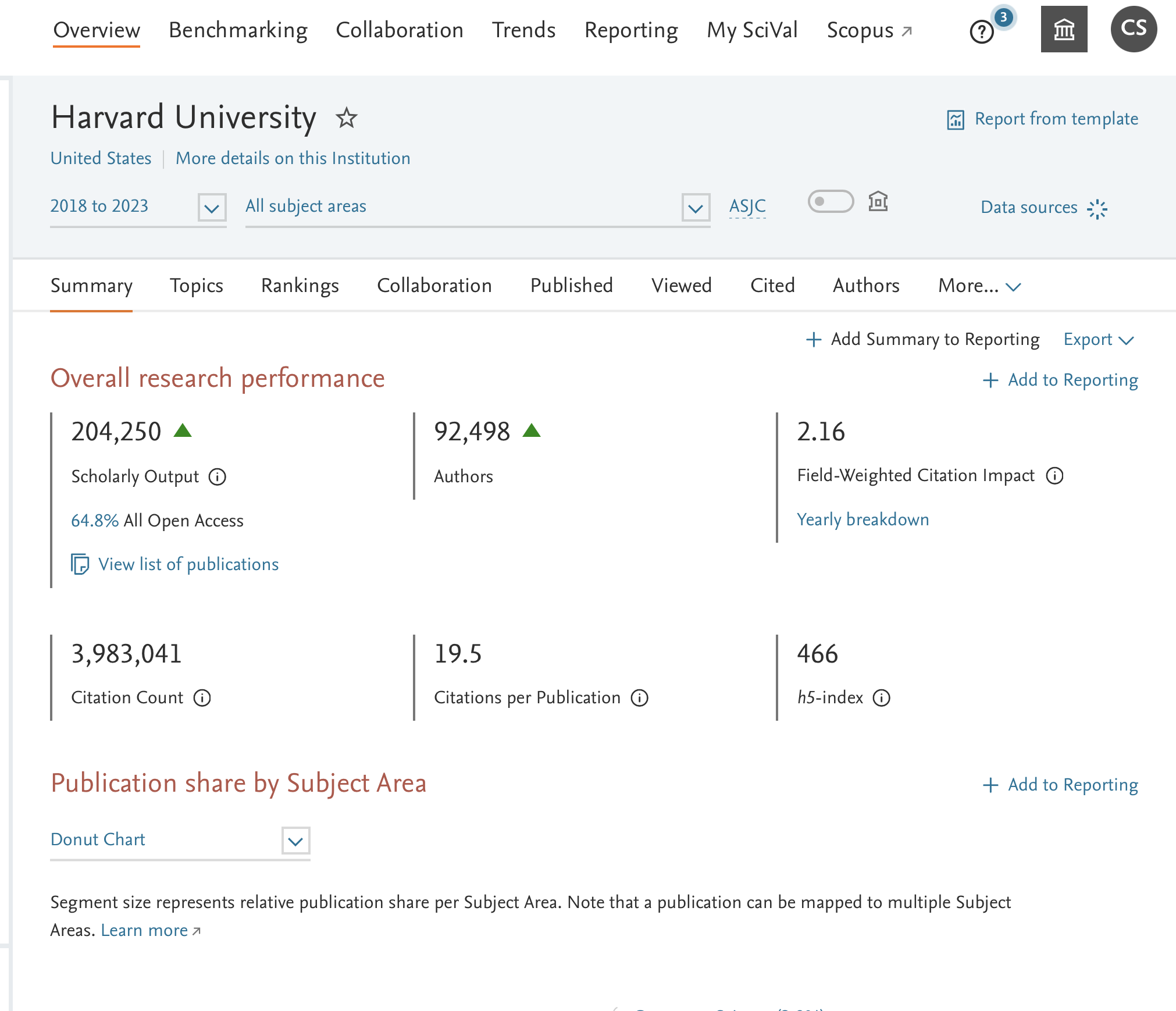Click Add Summary to Reporting
Image resolution: width=1176 pixels, height=1011 pixels.
(935, 340)
